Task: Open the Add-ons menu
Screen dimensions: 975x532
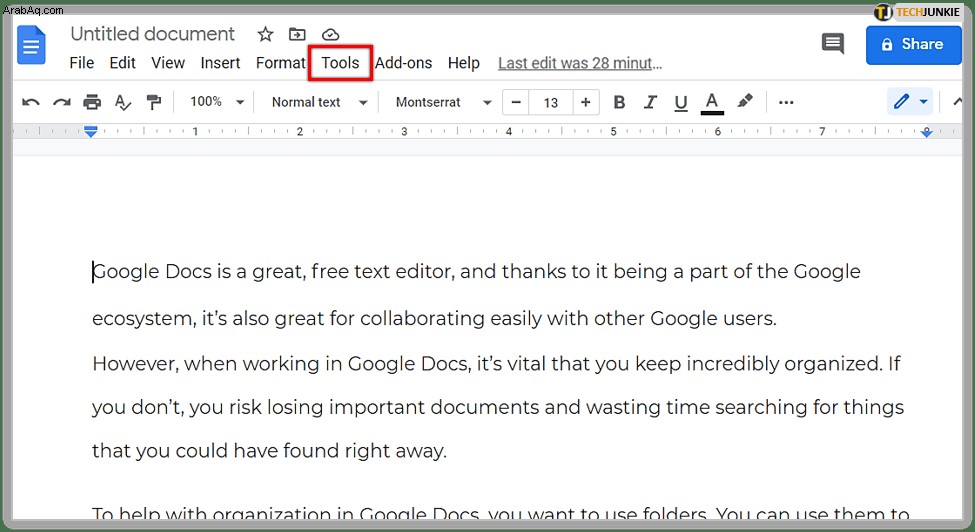Action: pos(403,63)
